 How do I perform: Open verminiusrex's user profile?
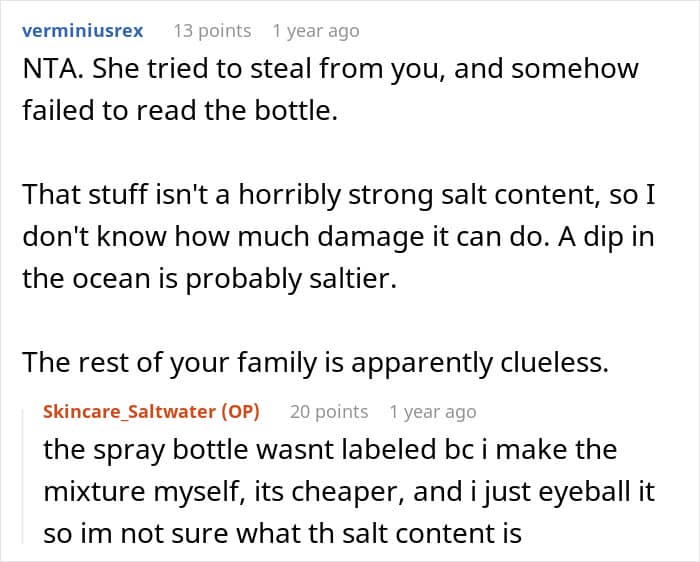83,31
